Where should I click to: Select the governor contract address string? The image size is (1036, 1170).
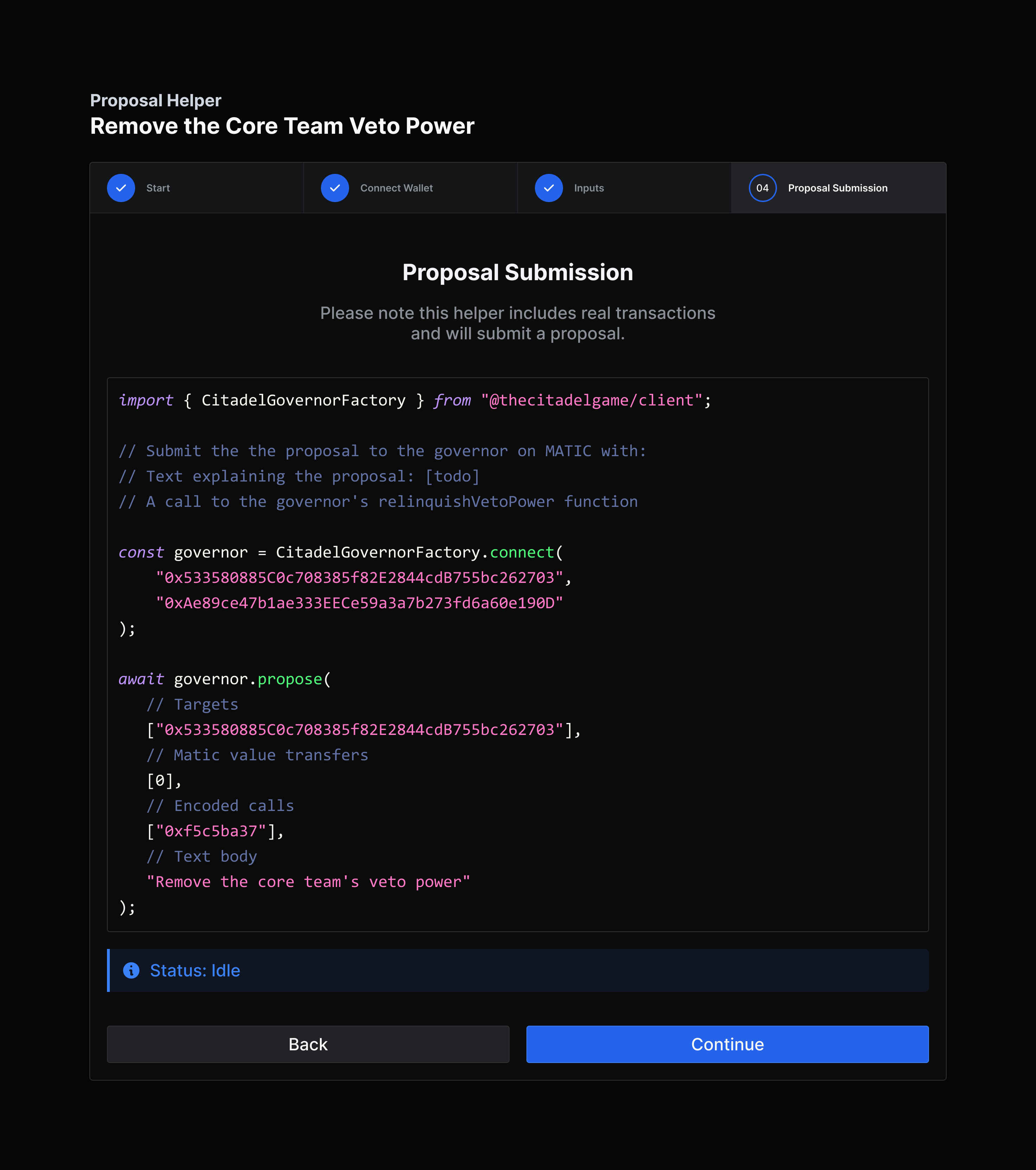[x=364, y=577]
